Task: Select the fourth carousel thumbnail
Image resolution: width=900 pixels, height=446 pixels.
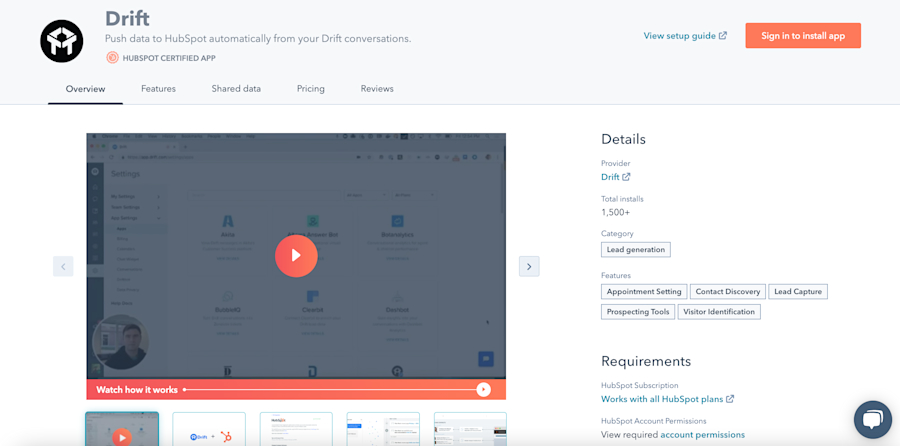Action: pos(383,429)
